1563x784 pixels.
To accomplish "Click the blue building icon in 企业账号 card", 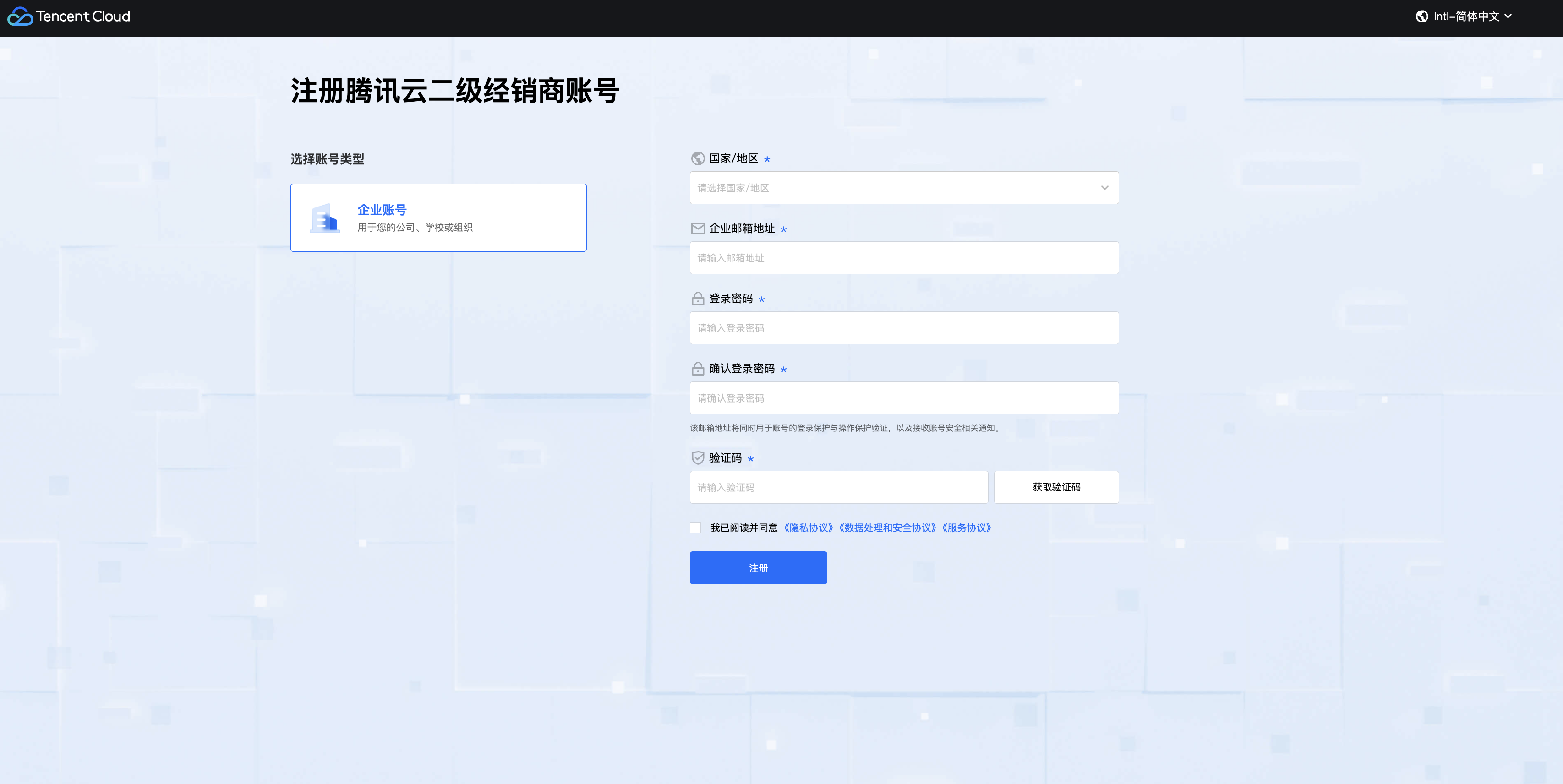I will coord(325,218).
